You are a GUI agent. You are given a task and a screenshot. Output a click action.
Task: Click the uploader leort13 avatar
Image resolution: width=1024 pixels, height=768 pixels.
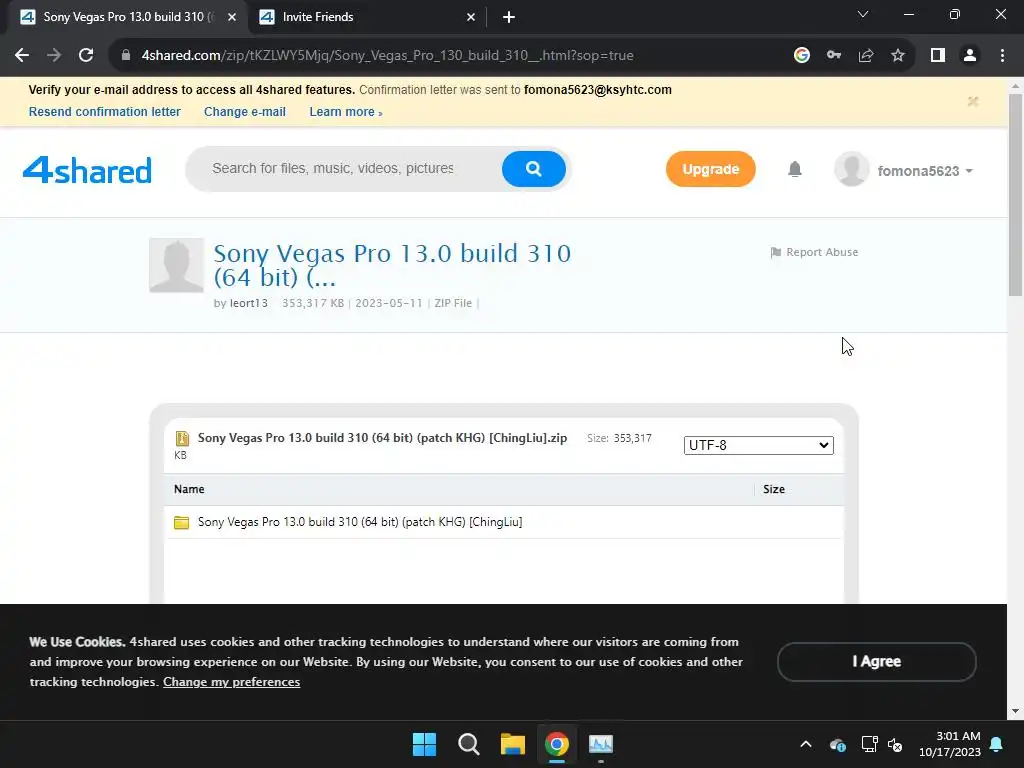pos(176,265)
